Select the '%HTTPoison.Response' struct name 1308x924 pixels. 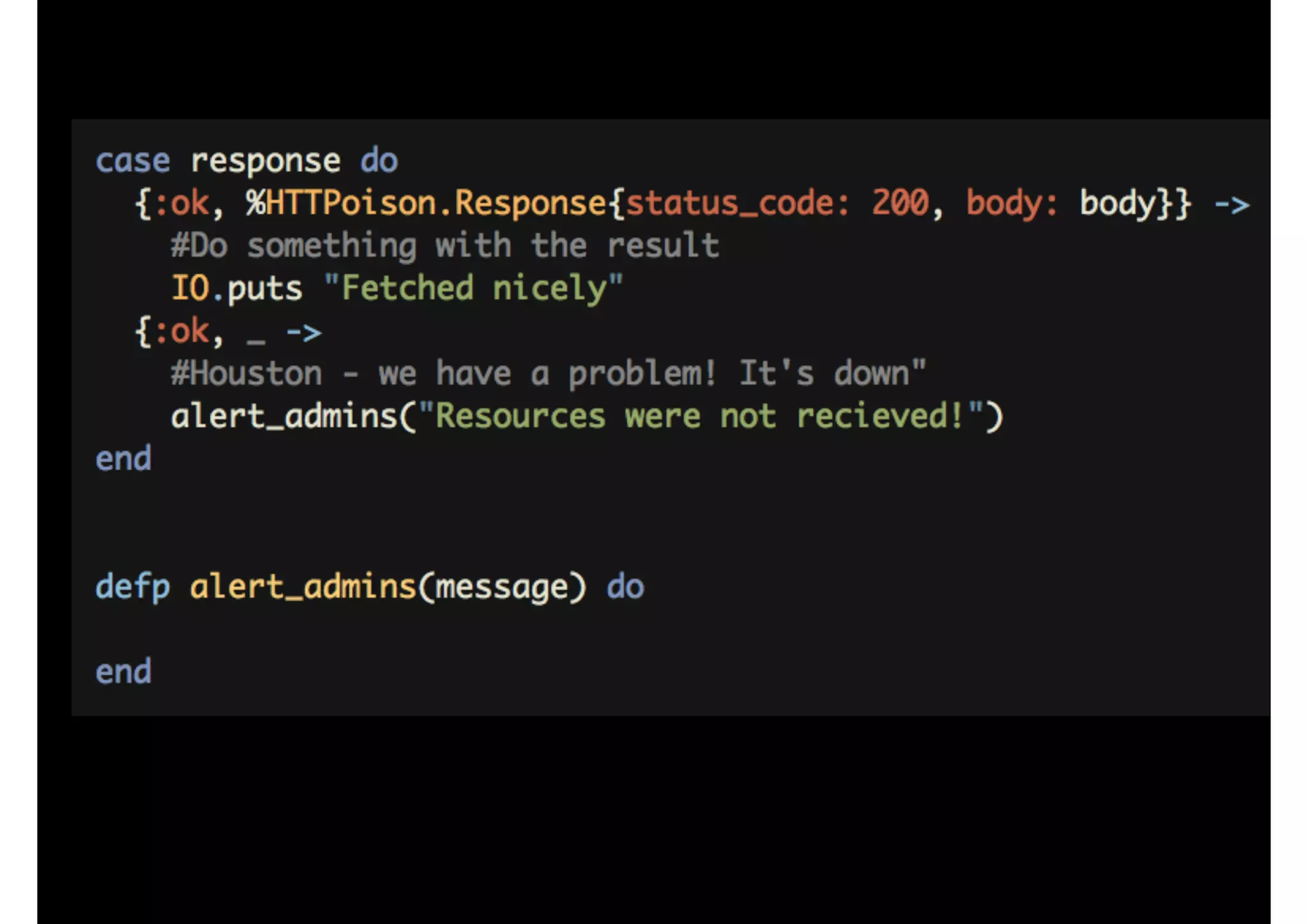point(426,204)
